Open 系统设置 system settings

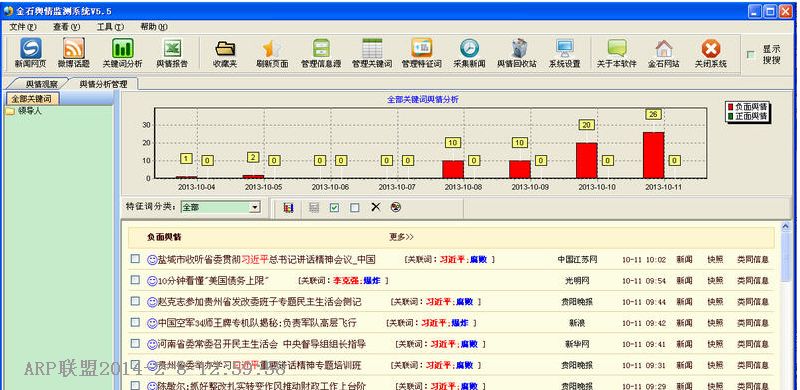pos(564,53)
